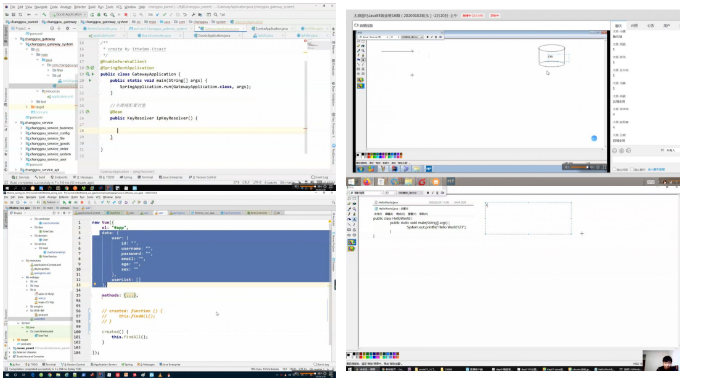This screenshot has height=386, width=705.
Task: Click the green Run arrow in bottom IDE toolbar
Action: point(64,202)
